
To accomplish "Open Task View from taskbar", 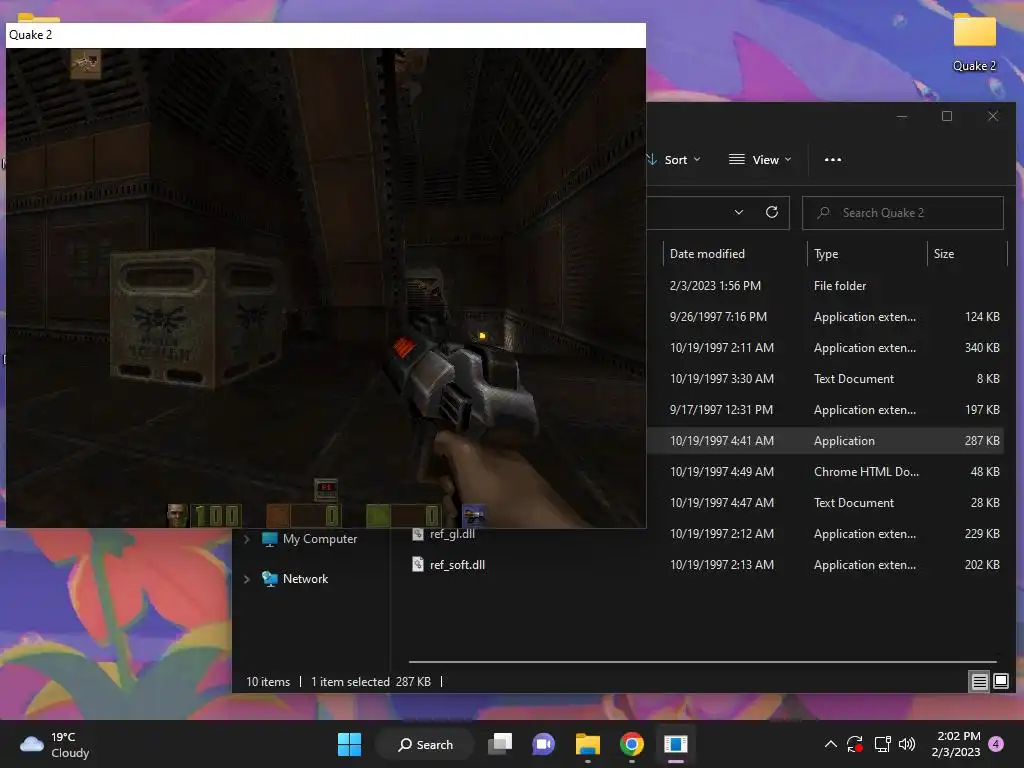I will (x=501, y=744).
